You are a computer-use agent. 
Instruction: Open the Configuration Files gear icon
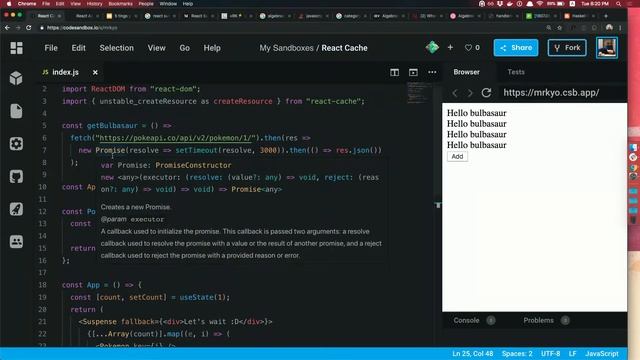[16, 144]
